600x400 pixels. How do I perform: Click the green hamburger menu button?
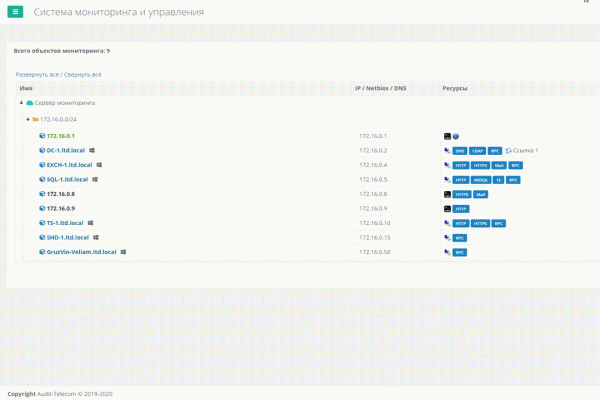[16, 13]
